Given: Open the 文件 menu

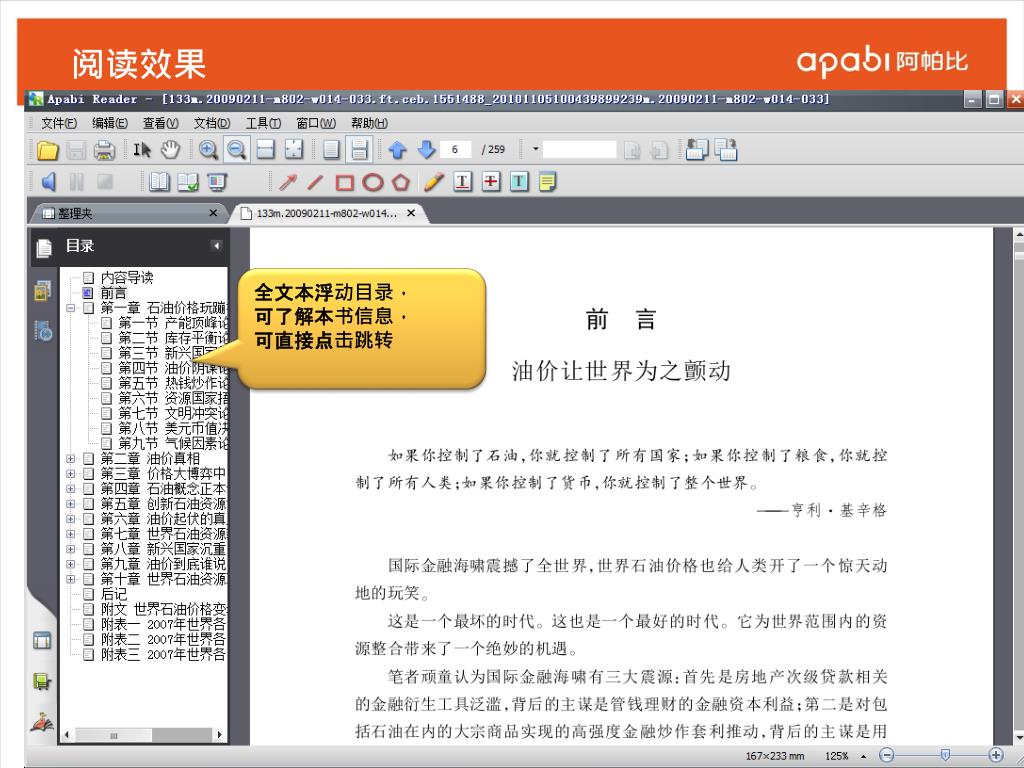Looking at the screenshot, I should click(58, 123).
